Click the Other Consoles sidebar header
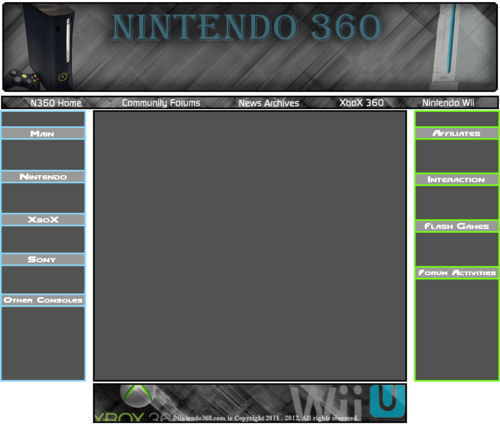This screenshot has height=430, width=500. point(43,300)
